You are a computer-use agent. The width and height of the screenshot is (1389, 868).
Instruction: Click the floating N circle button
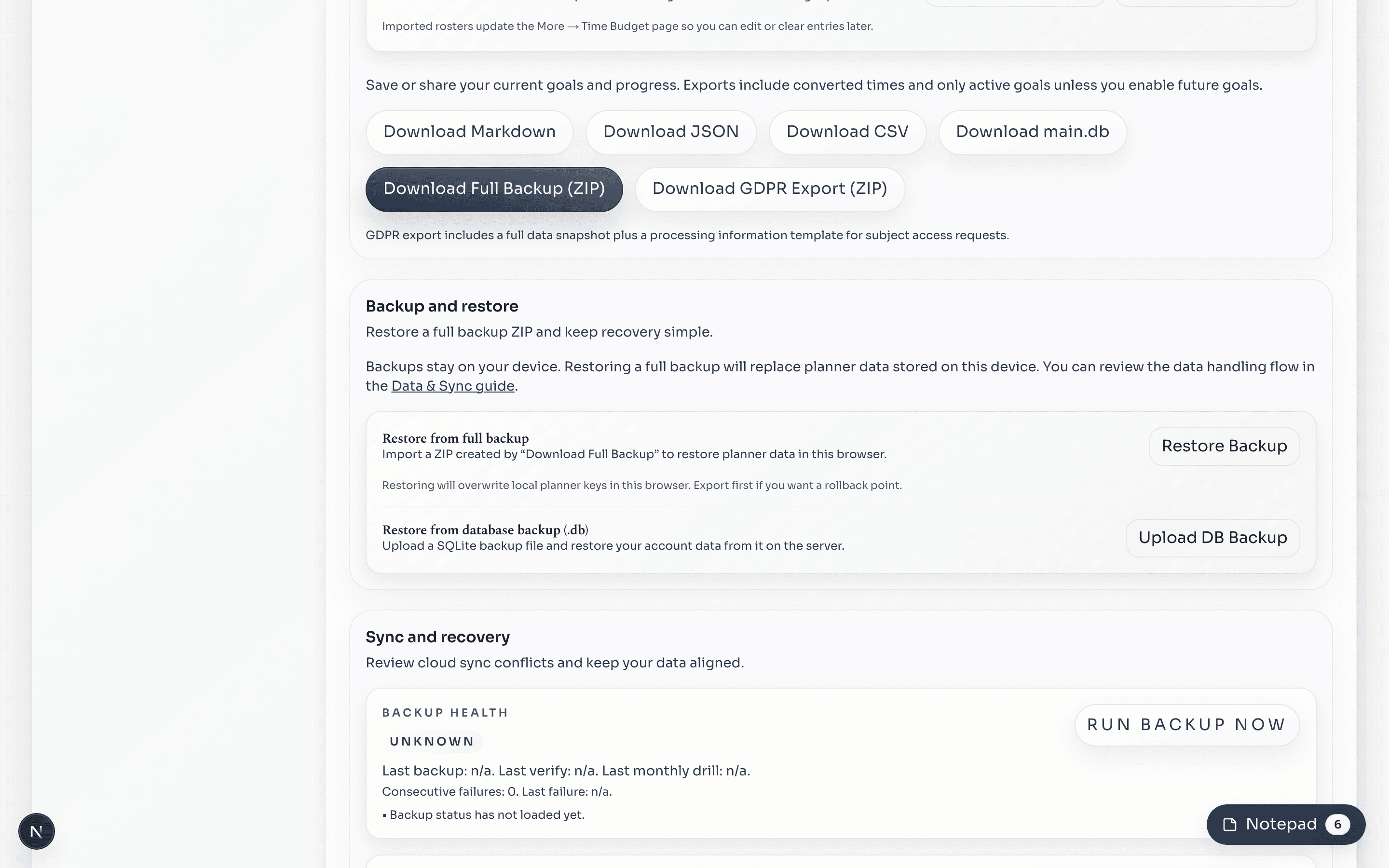36,831
